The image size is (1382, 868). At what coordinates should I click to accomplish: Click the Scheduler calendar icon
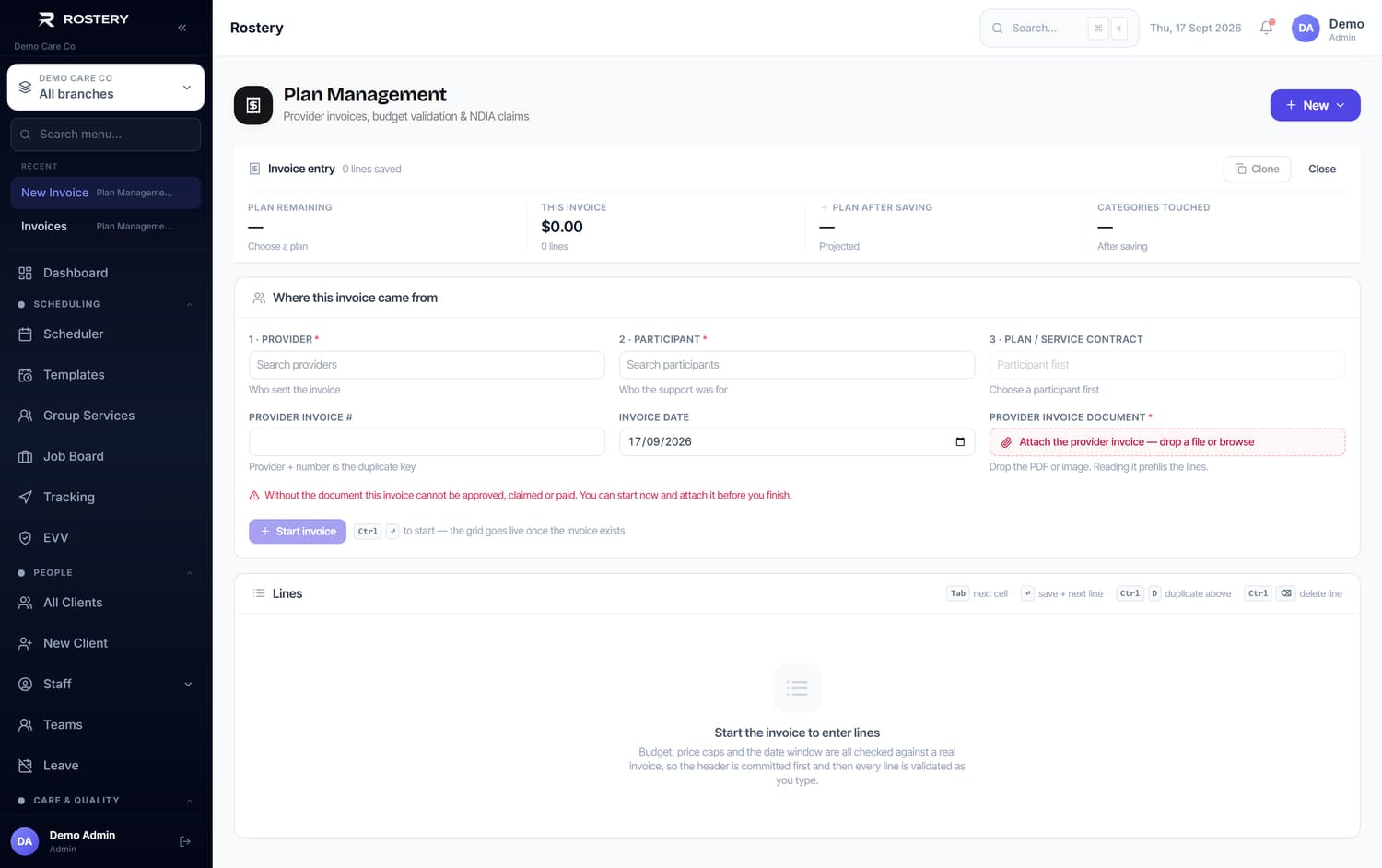(x=25, y=334)
